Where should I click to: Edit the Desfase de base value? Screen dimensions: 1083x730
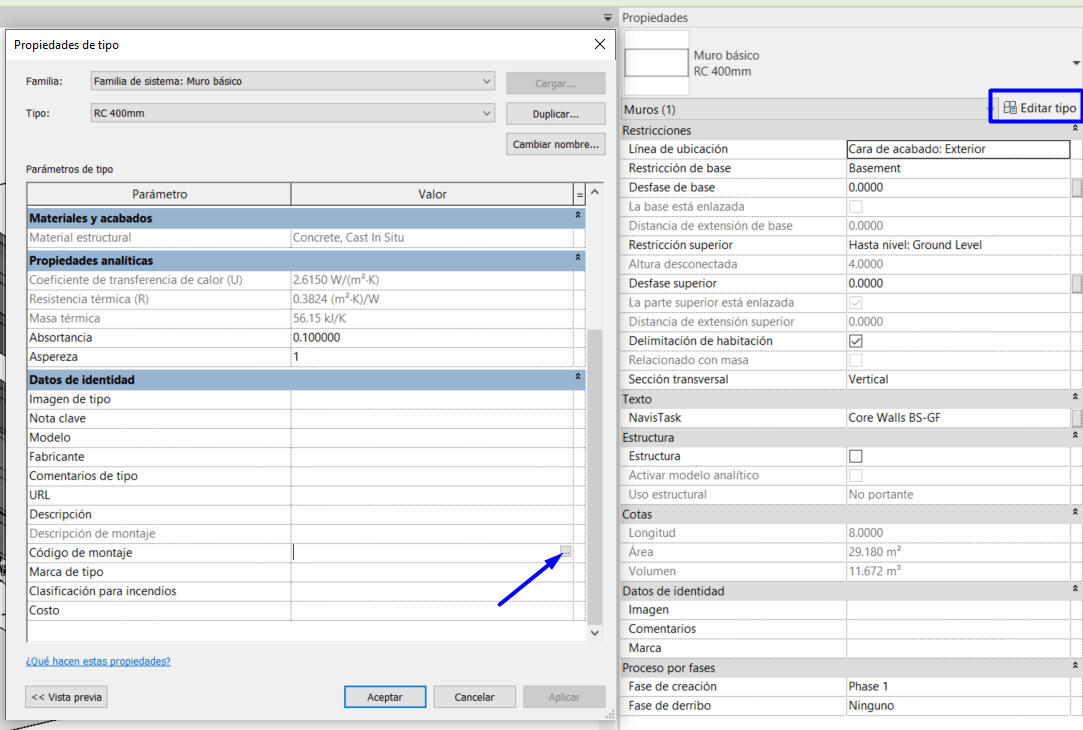(958, 188)
